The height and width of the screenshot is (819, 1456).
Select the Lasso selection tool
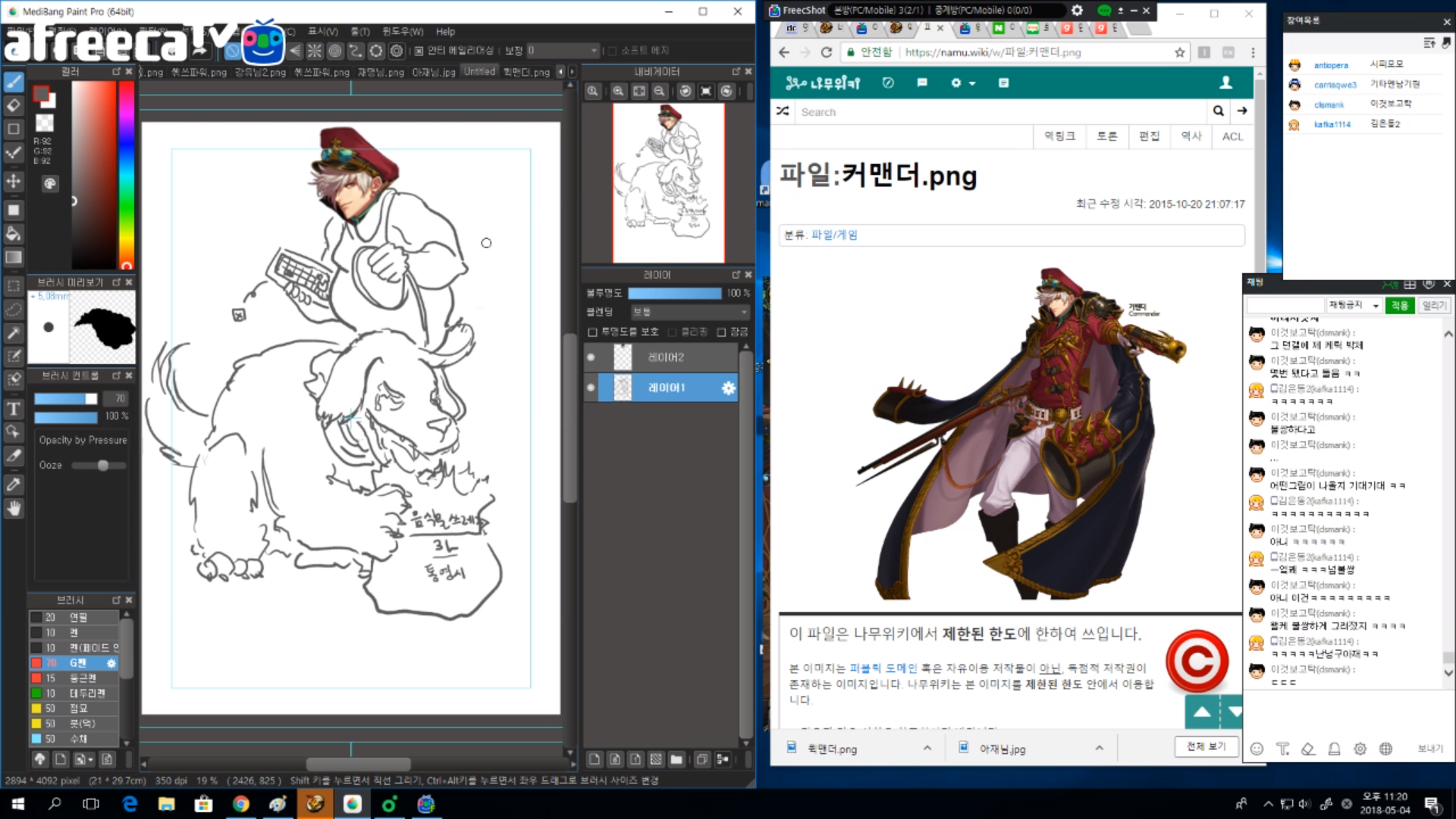14,309
